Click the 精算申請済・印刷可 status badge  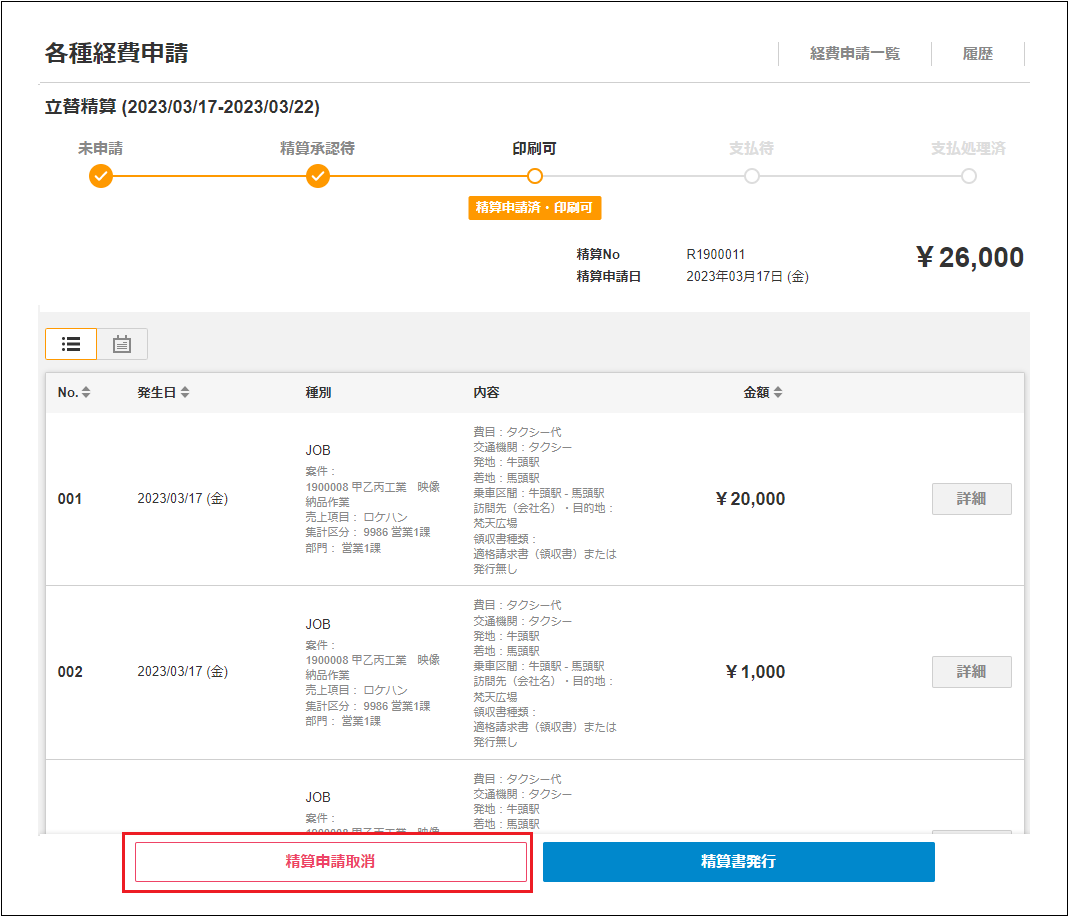pos(534,208)
